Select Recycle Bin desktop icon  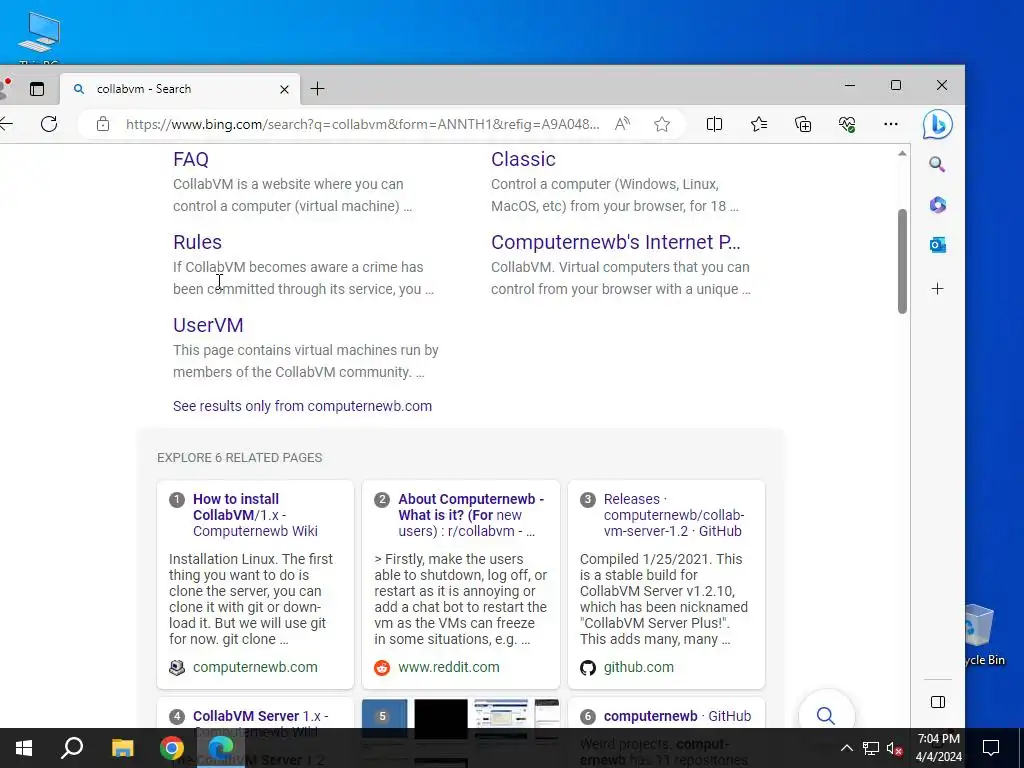984,635
